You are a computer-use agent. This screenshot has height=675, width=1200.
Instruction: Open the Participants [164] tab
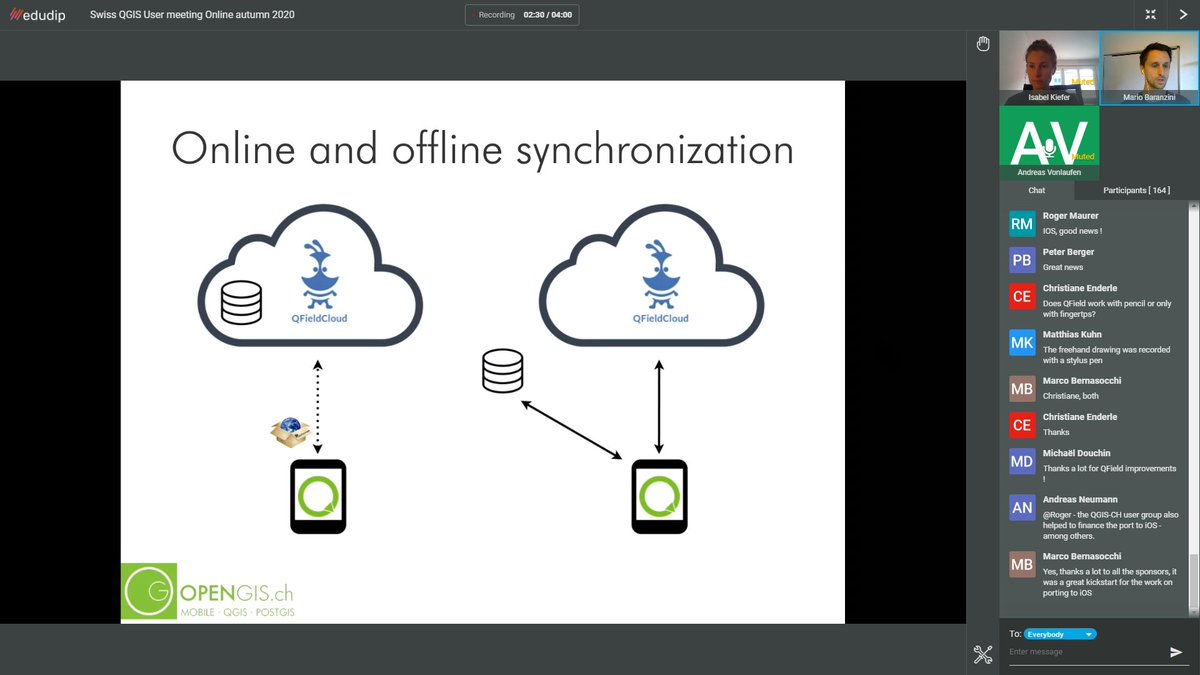[x=1136, y=190]
